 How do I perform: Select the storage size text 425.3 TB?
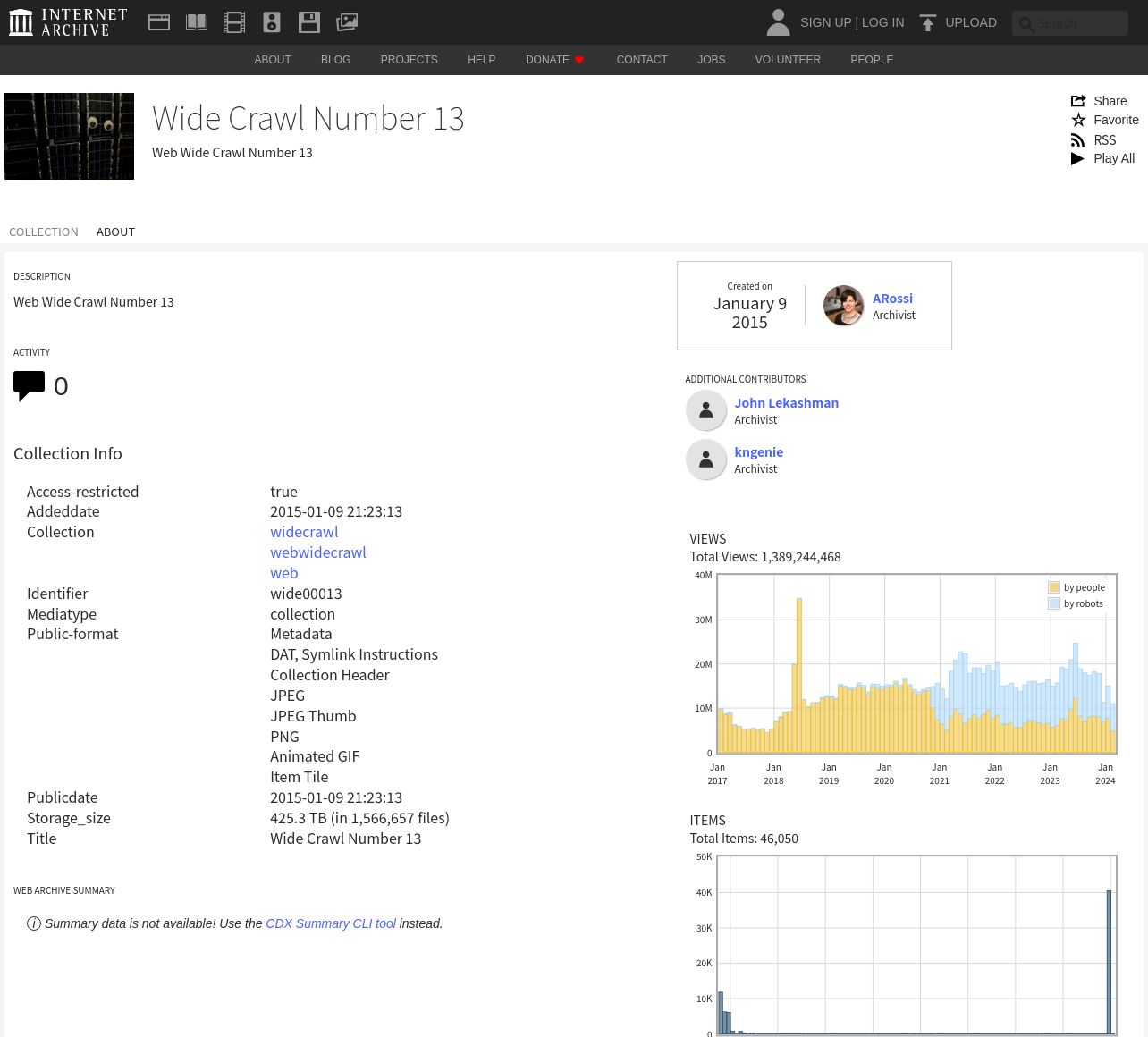[x=299, y=818]
